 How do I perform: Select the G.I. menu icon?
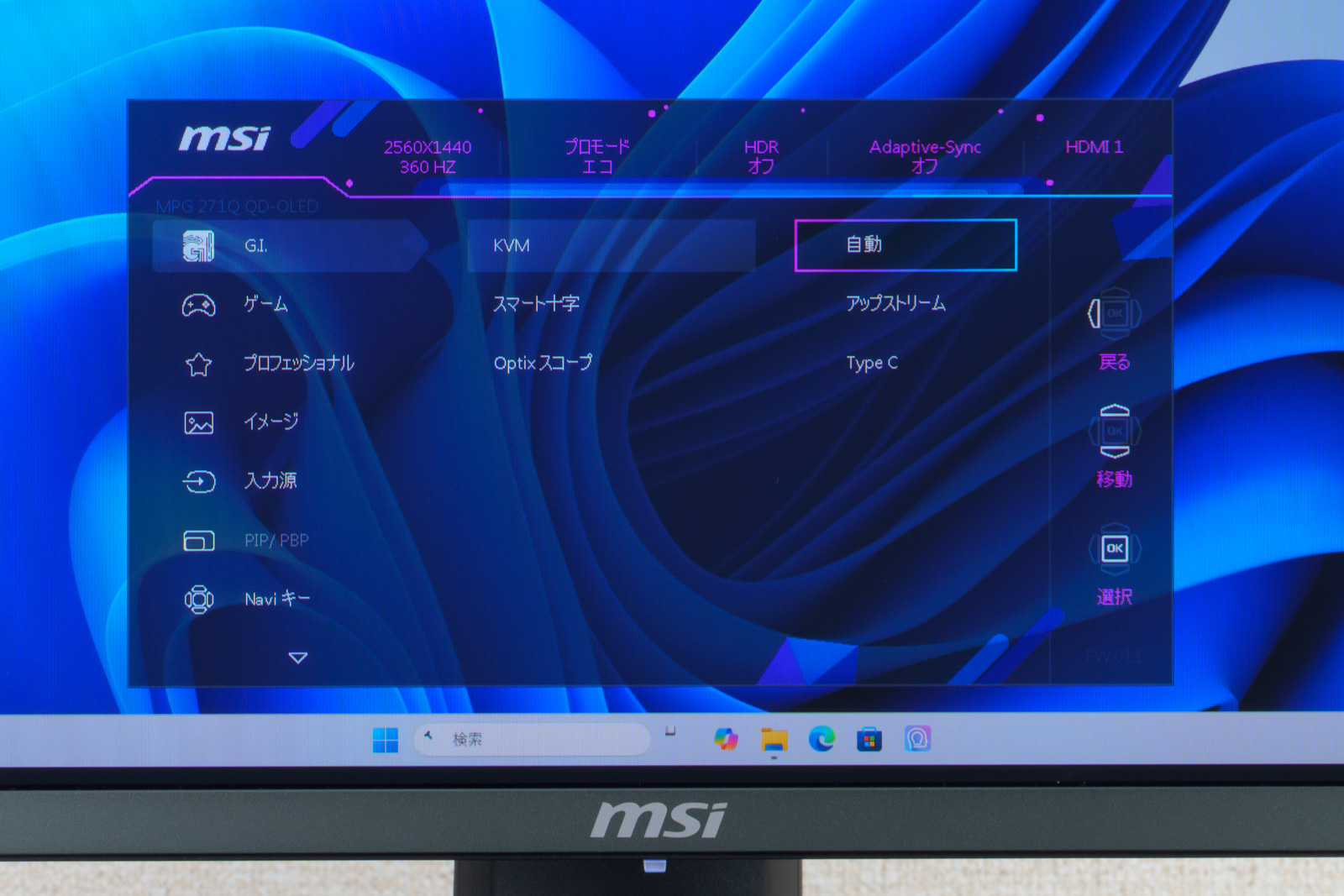(198, 246)
